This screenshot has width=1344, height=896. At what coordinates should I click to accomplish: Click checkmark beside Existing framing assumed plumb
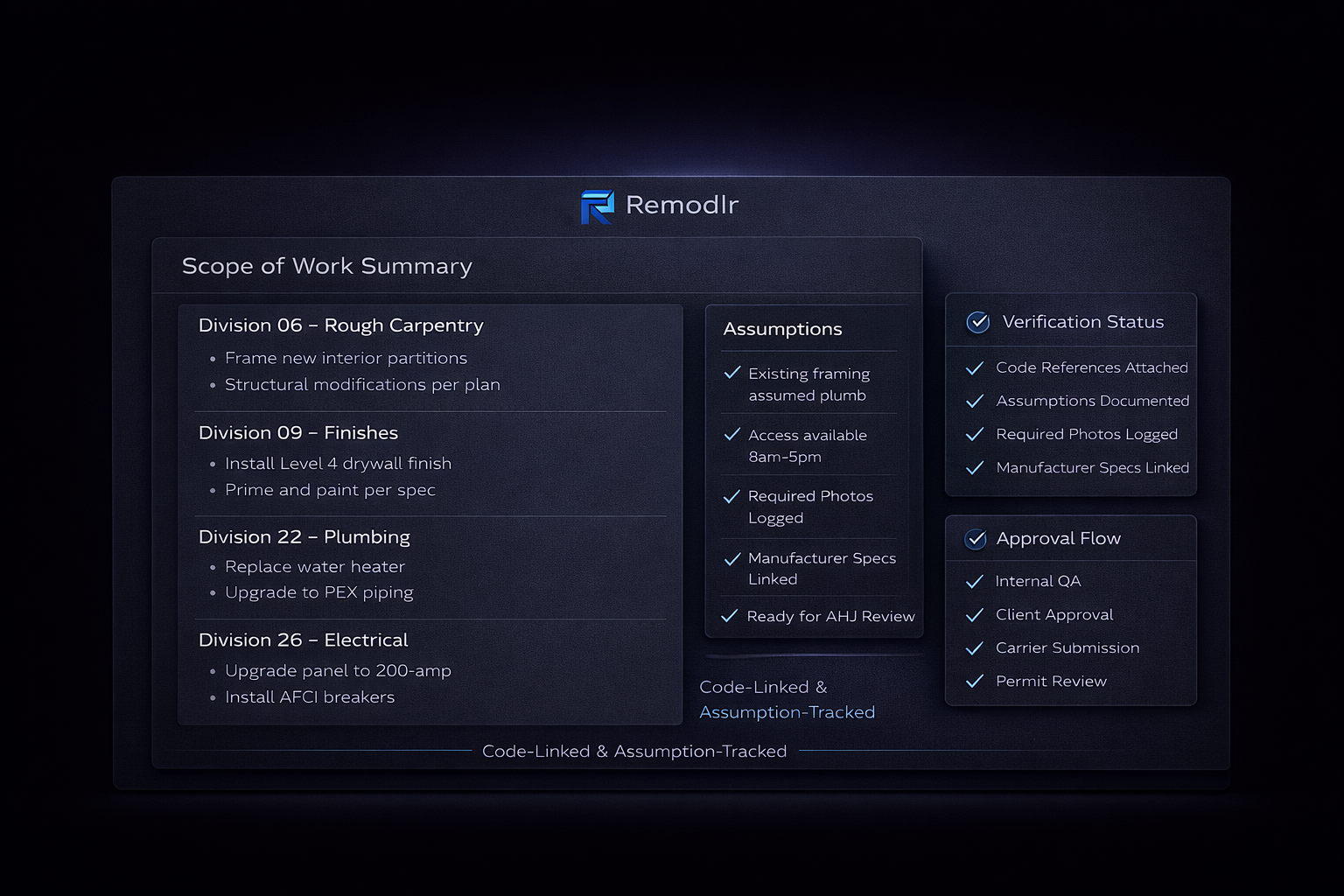point(732,373)
